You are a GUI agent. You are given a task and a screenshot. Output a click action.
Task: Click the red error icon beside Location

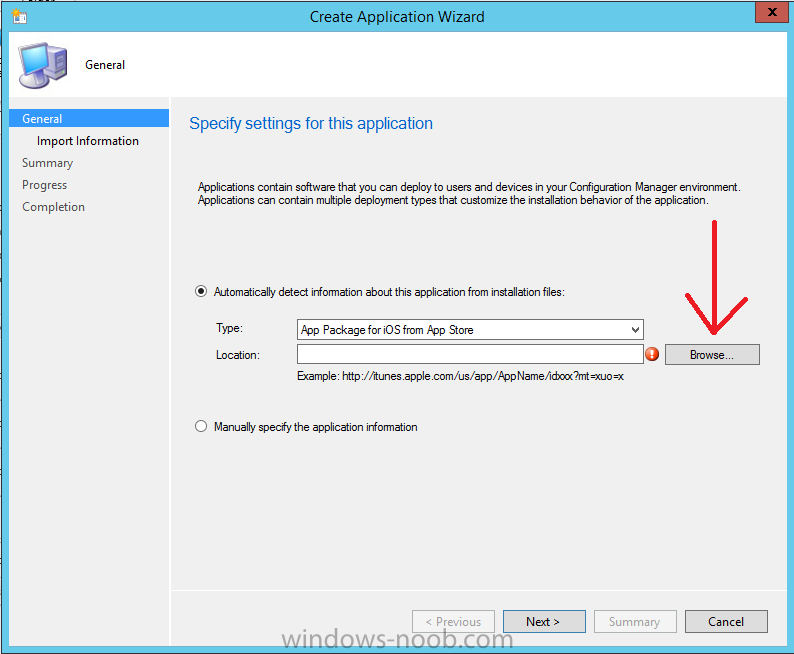coord(652,354)
